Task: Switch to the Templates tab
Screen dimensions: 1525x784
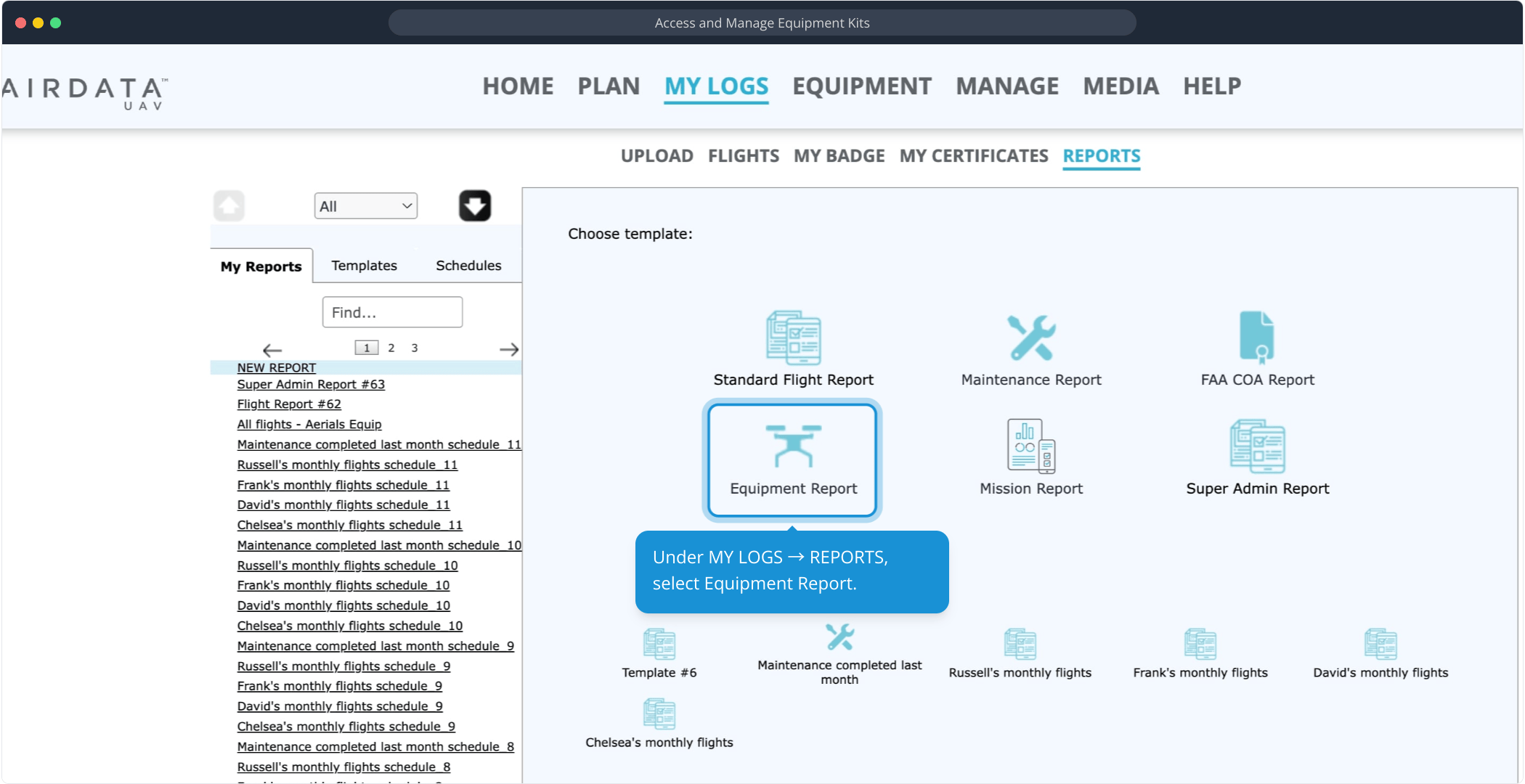Action: (364, 266)
